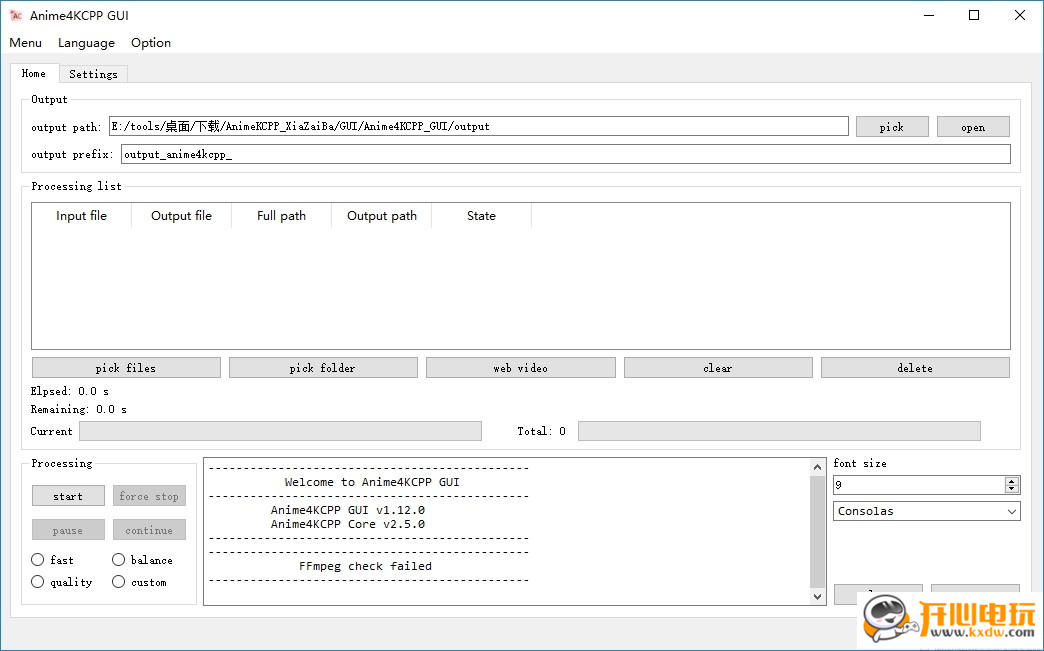Click the Input file column header

[81, 216]
